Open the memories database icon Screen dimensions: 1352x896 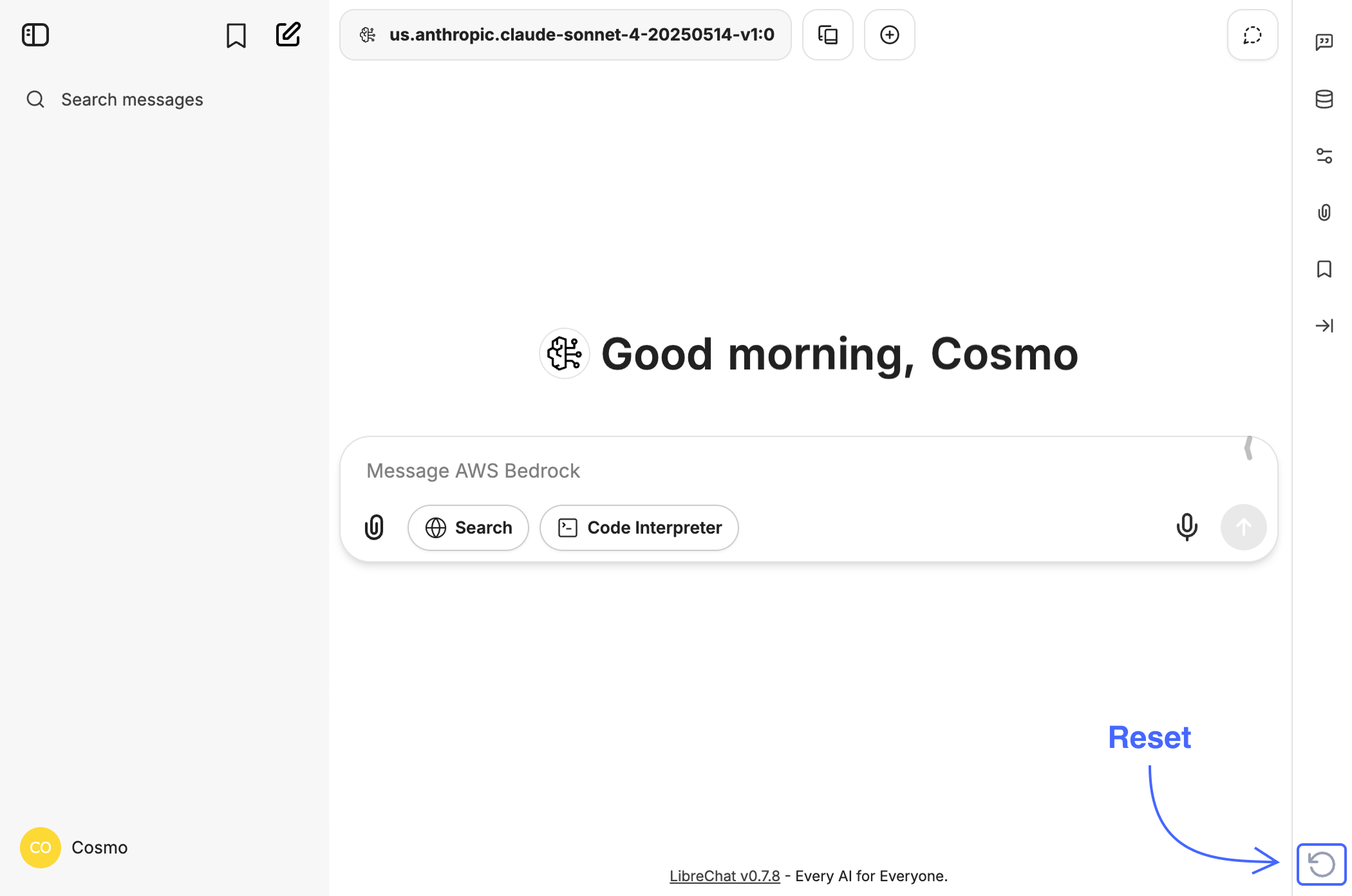(1324, 99)
